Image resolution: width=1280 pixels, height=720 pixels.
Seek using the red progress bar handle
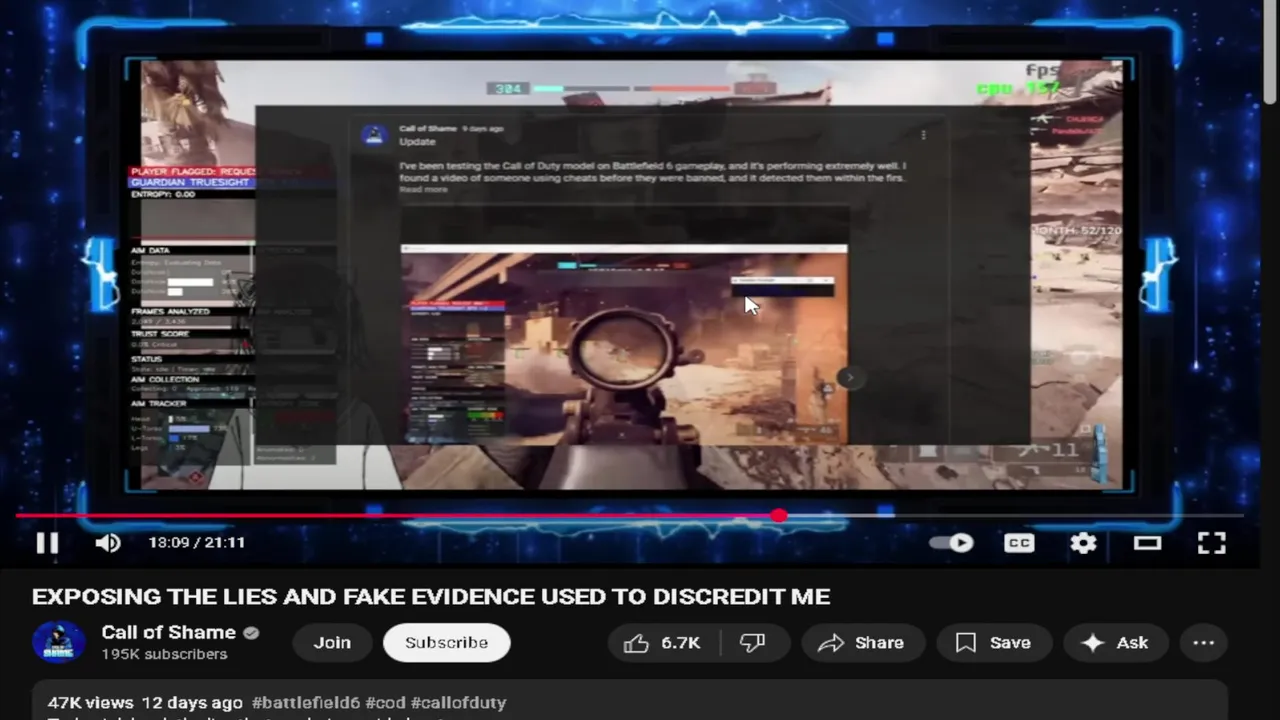pyautogui.click(x=778, y=516)
